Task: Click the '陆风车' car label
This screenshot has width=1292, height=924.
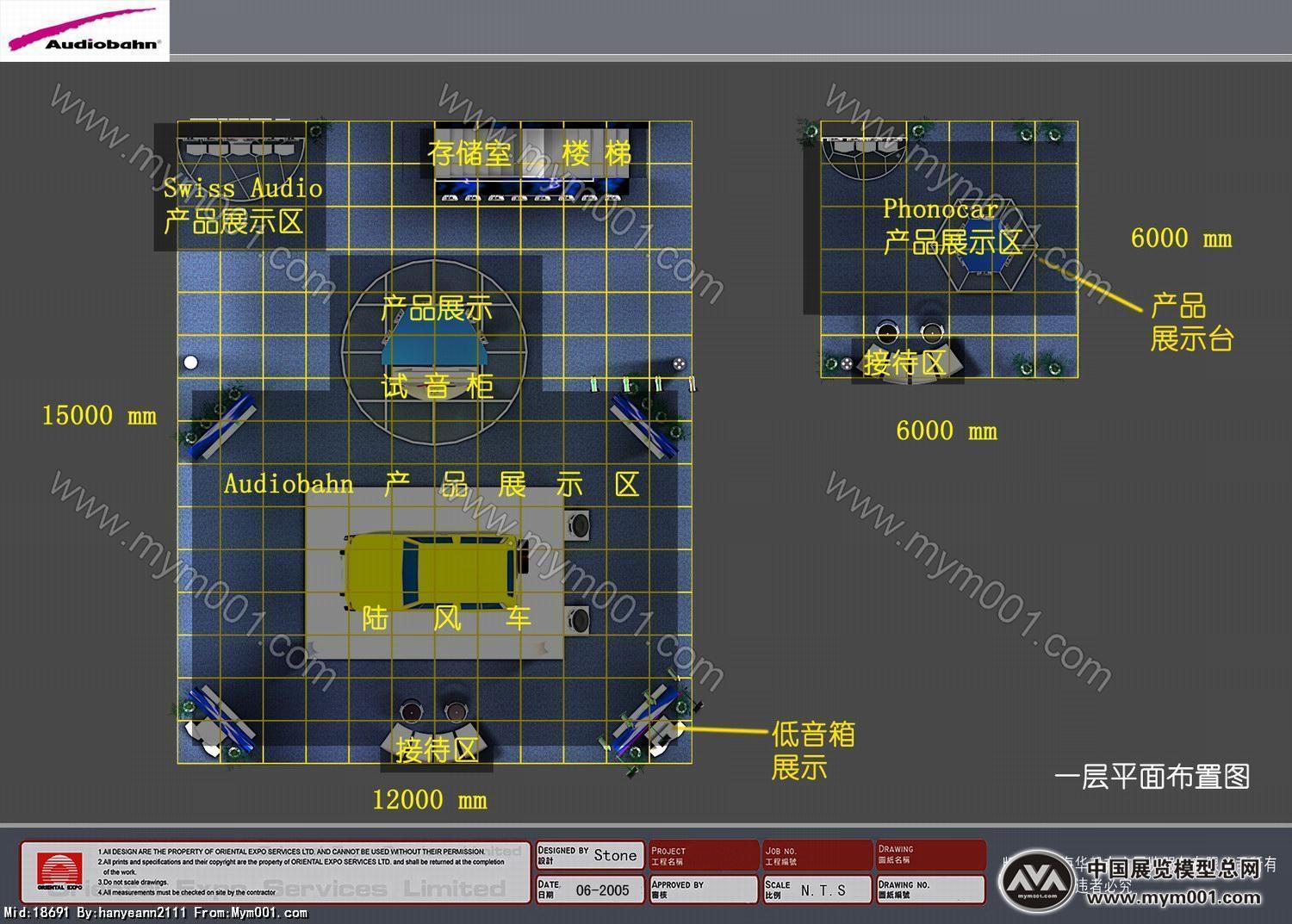Action: click(x=446, y=617)
